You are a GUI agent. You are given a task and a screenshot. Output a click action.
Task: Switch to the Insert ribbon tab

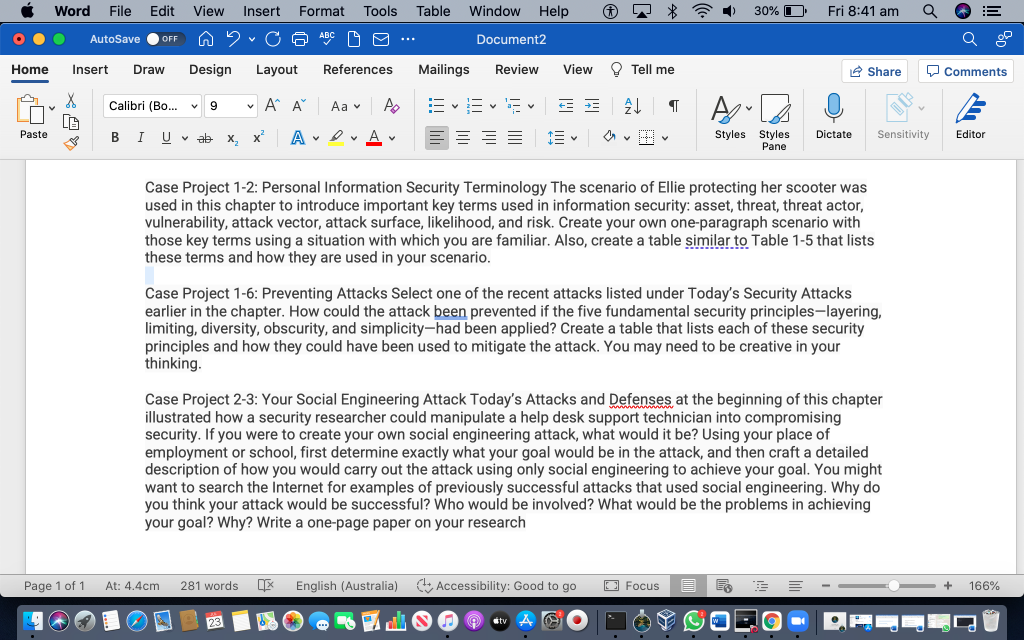(90, 69)
